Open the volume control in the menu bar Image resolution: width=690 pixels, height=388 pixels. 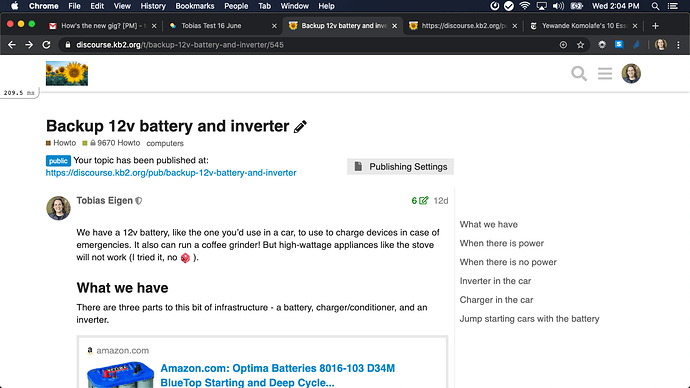point(558,6)
